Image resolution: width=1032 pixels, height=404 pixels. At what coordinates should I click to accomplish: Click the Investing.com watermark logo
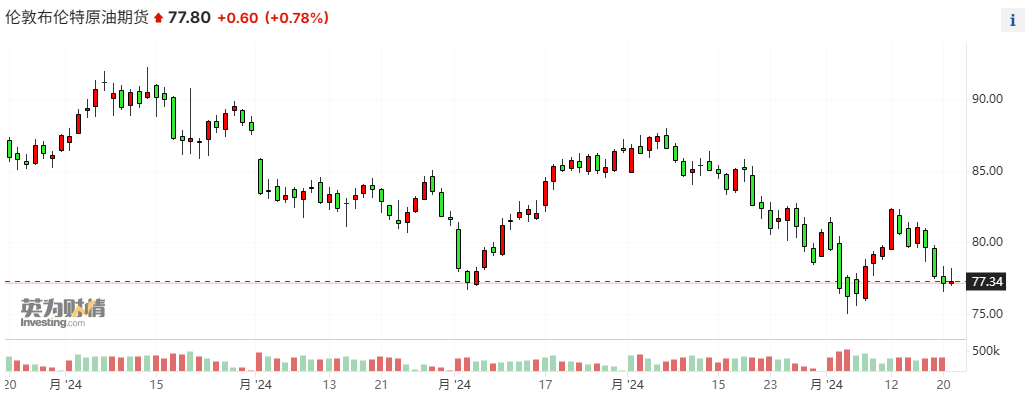(62, 313)
